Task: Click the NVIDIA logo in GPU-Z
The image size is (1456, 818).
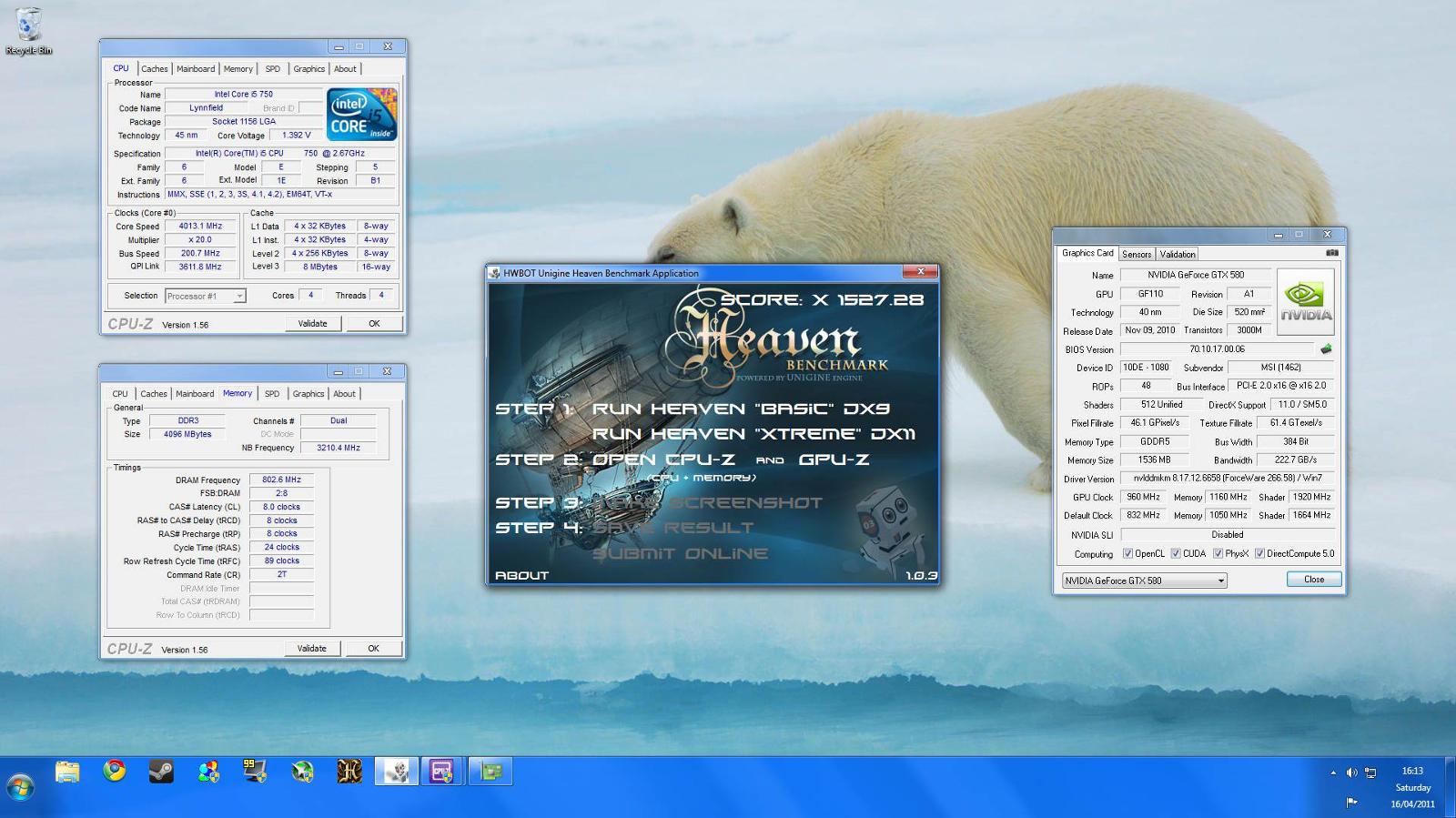Action: (1306, 302)
